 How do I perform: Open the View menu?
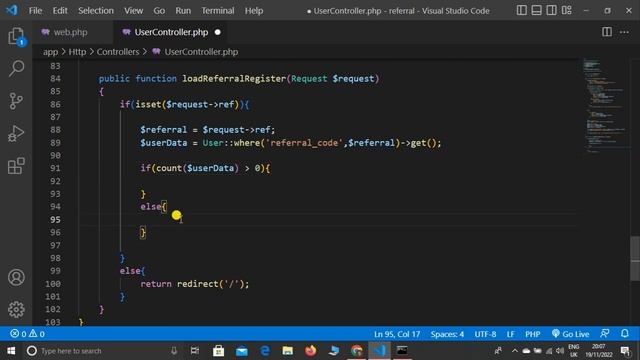coord(133,11)
